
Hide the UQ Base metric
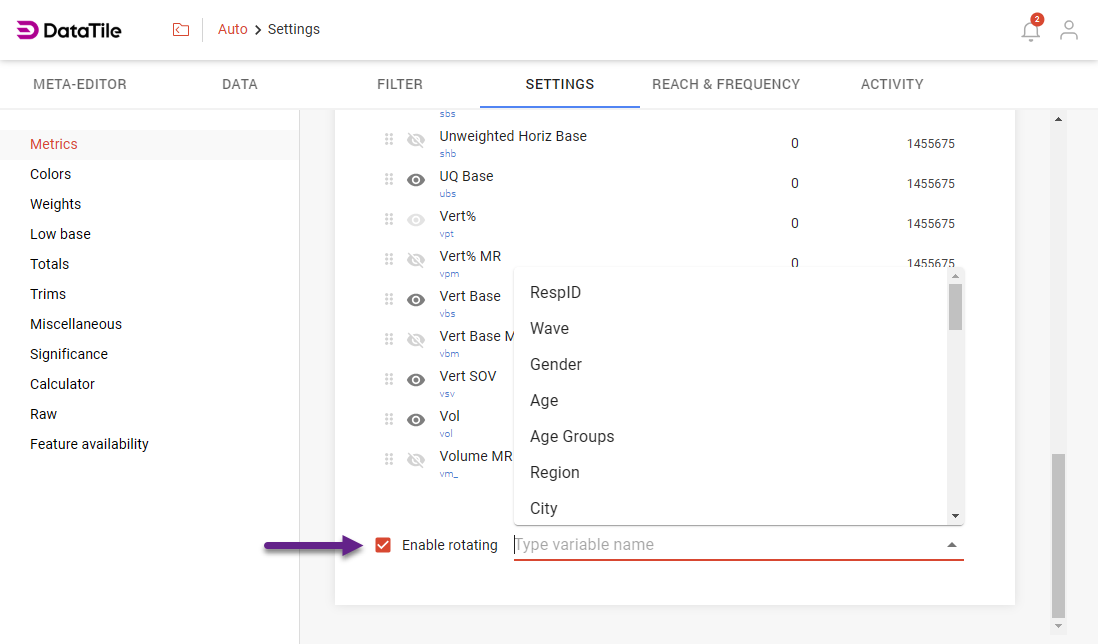coord(415,179)
